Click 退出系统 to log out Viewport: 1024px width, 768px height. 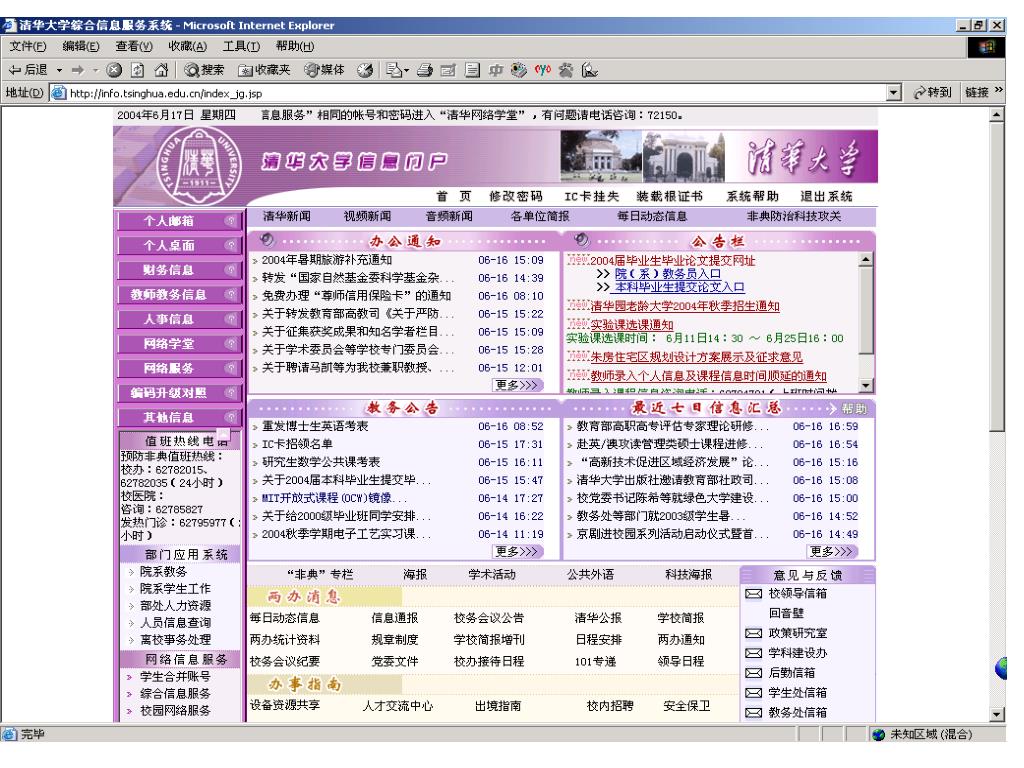[826, 196]
